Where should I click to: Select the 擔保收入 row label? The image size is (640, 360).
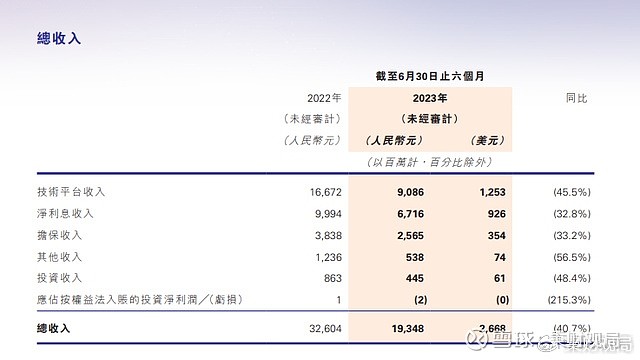[60, 235]
